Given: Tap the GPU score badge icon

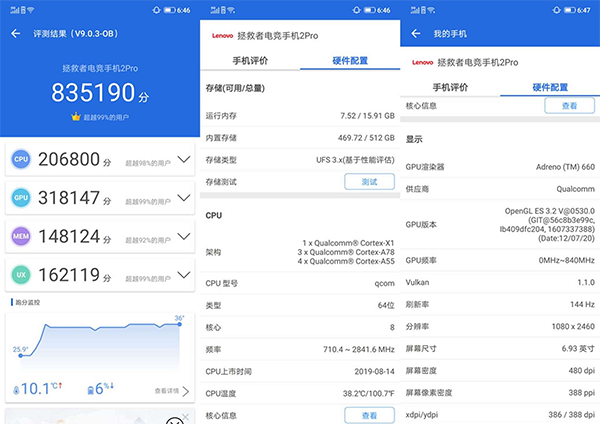Looking at the screenshot, I should [x=21, y=198].
